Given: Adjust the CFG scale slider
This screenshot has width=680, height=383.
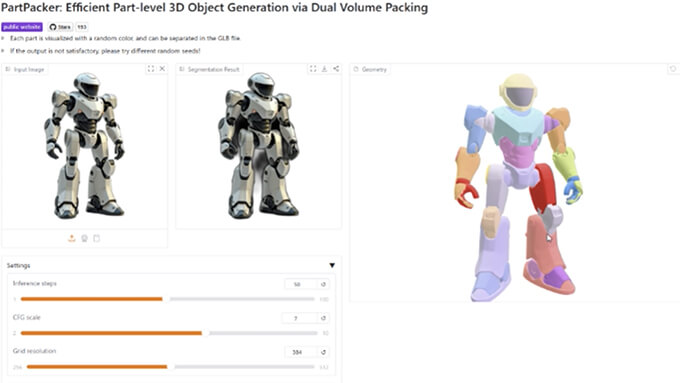Looking at the screenshot, I should pos(169,333).
